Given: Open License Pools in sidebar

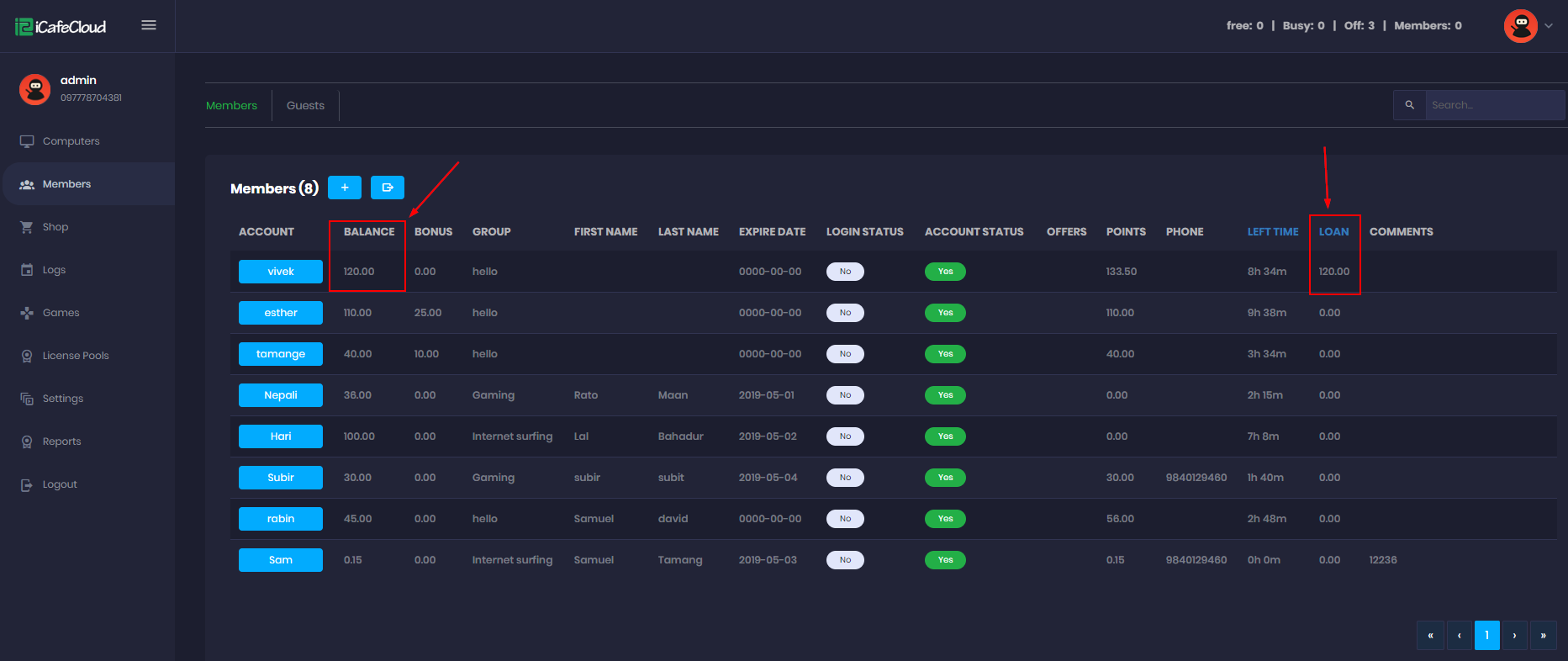Looking at the screenshot, I should (76, 356).
